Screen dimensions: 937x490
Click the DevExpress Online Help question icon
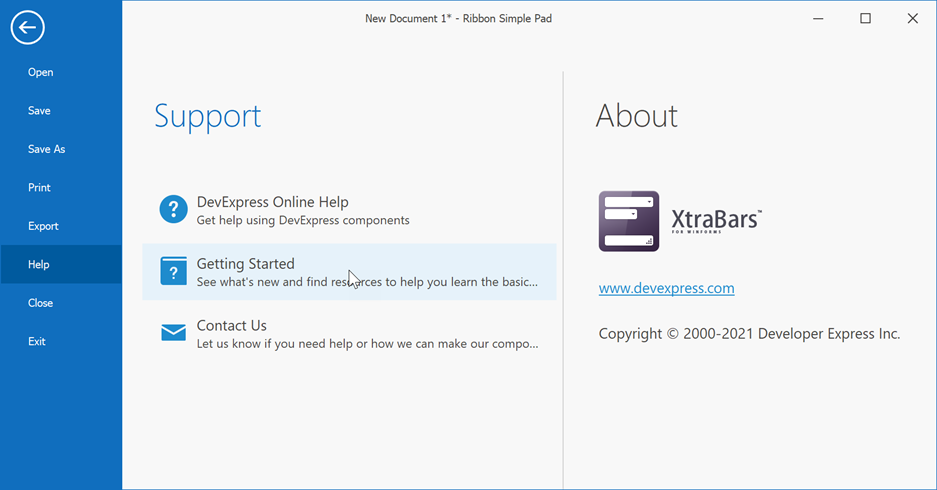coord(173,209)
